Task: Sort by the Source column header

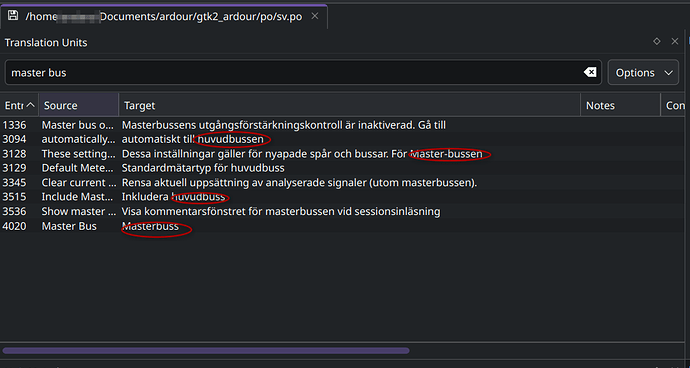Action: (x=79, y=105)
